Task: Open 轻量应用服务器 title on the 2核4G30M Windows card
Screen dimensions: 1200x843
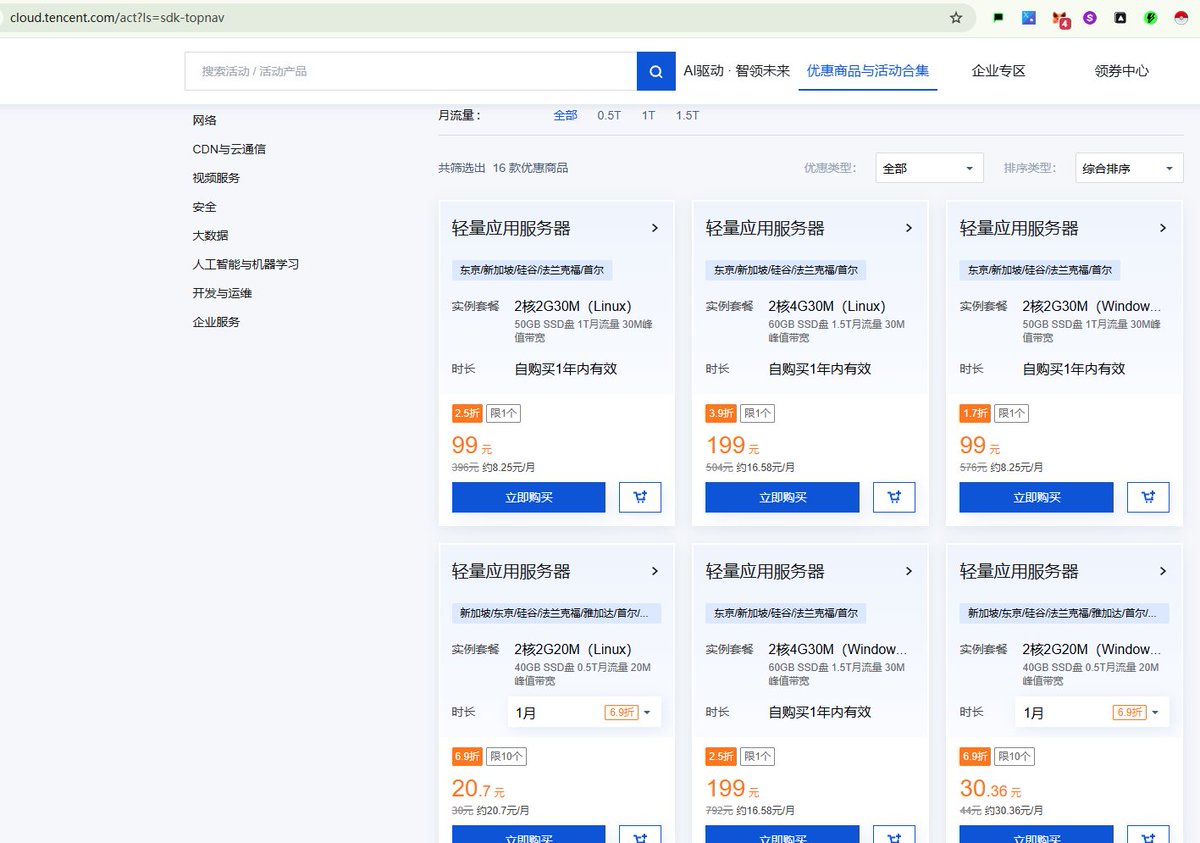Action: tap(765, 572)
